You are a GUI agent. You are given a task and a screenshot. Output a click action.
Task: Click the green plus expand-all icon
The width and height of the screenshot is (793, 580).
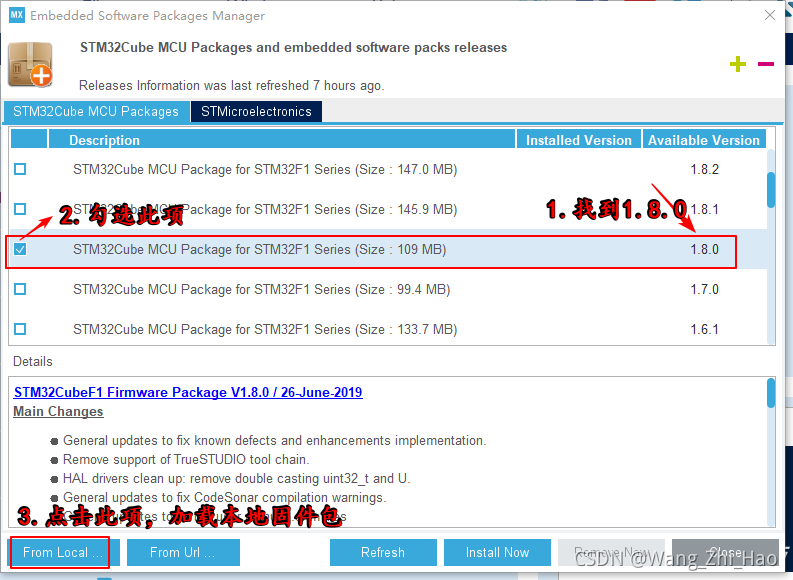coord(738,64)
